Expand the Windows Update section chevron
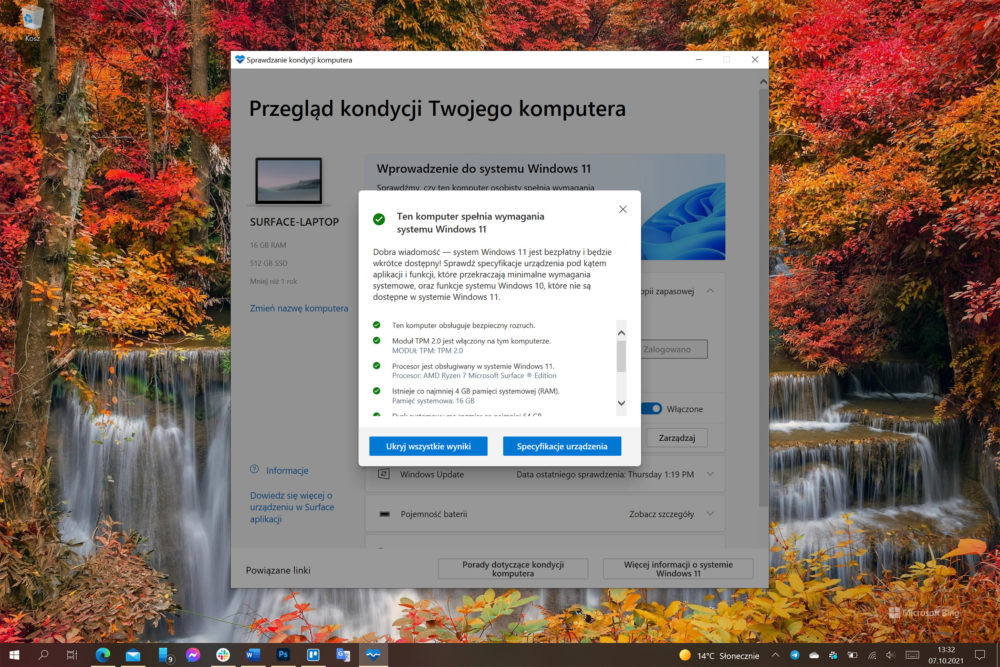The height and width of the screenshot is (667, 1000). (x=710, y=474)
